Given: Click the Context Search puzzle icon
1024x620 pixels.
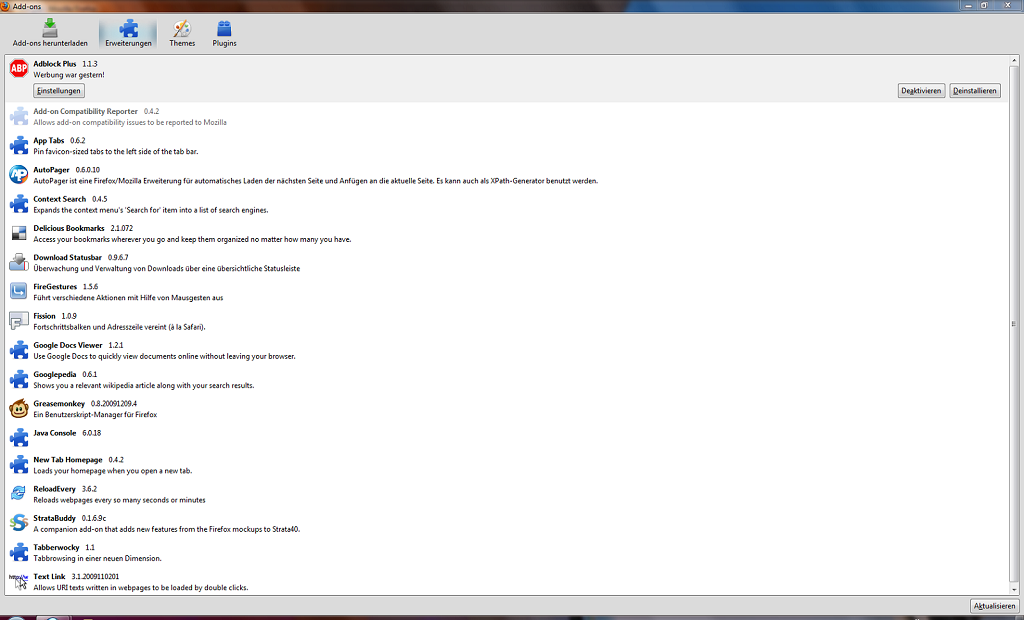Looking at the screenshot, I should click(x=19, y=204).
